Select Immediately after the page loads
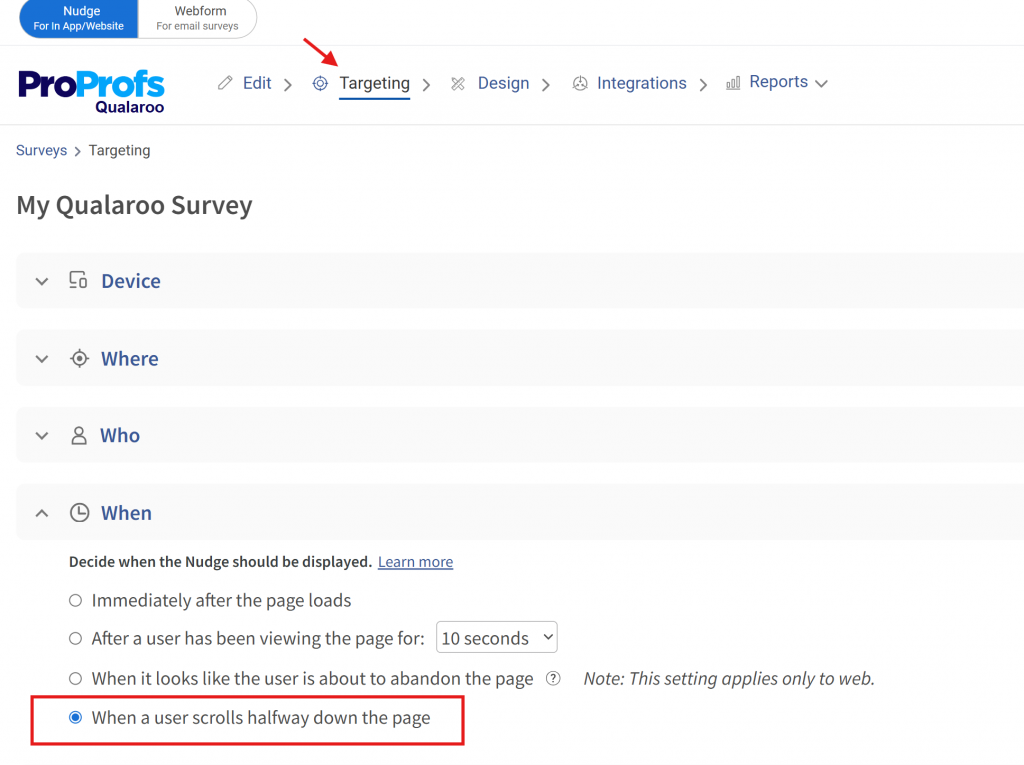The width and height of the screenshot is (1024, 765). pos(75,601)
